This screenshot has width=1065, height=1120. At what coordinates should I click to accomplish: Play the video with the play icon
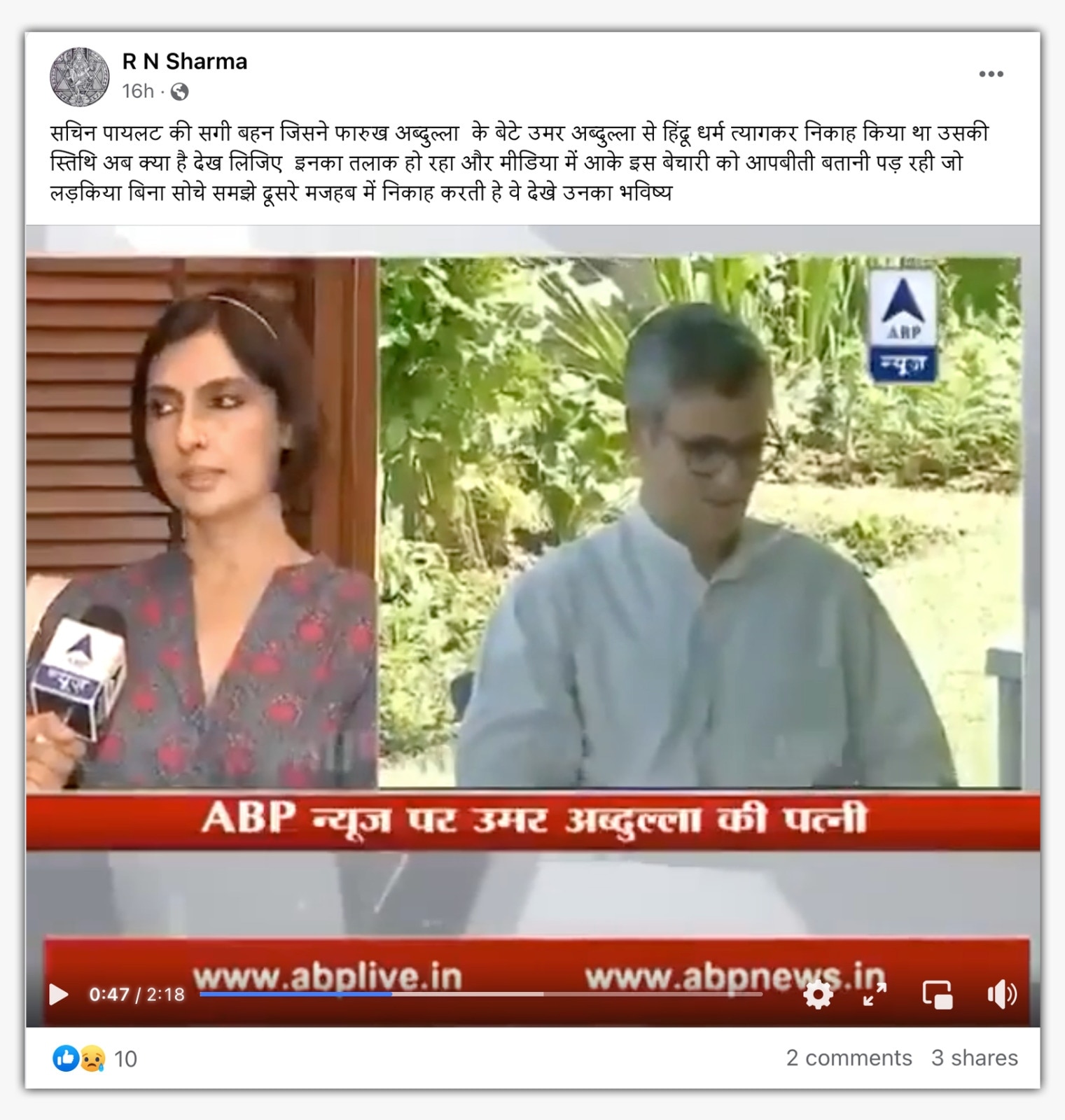tap(58, 994)
